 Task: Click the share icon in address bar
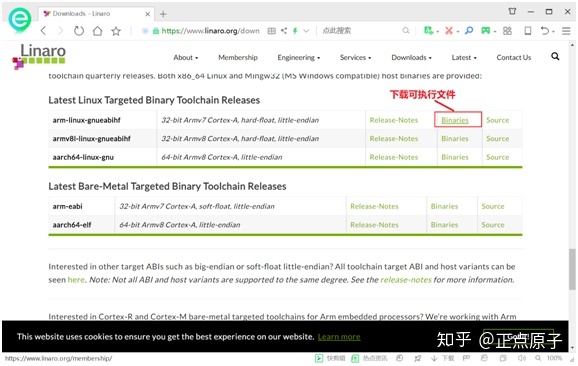pyautogui.click(x=283, y=31)
